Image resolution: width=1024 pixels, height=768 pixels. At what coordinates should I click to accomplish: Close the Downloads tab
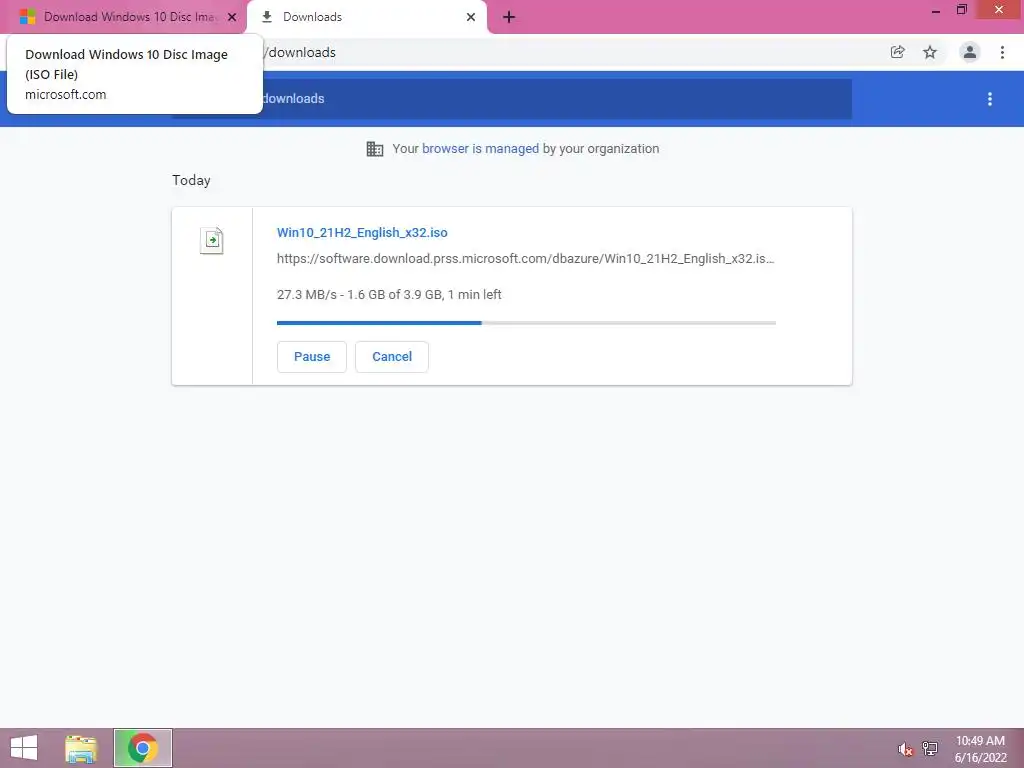(471, 17)
